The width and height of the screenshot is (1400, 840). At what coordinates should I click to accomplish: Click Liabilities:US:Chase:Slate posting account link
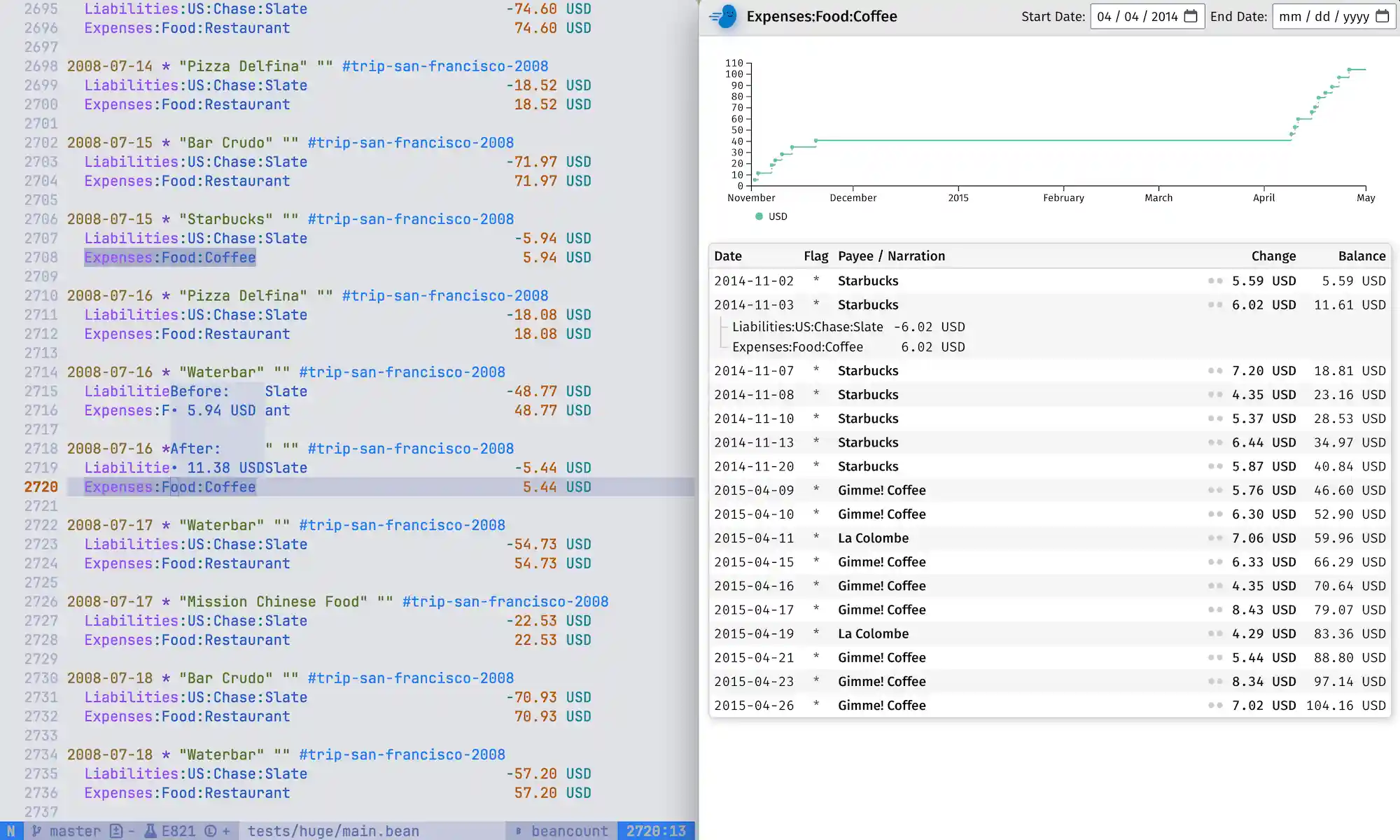pyautogui.click(x=807, y=327)
